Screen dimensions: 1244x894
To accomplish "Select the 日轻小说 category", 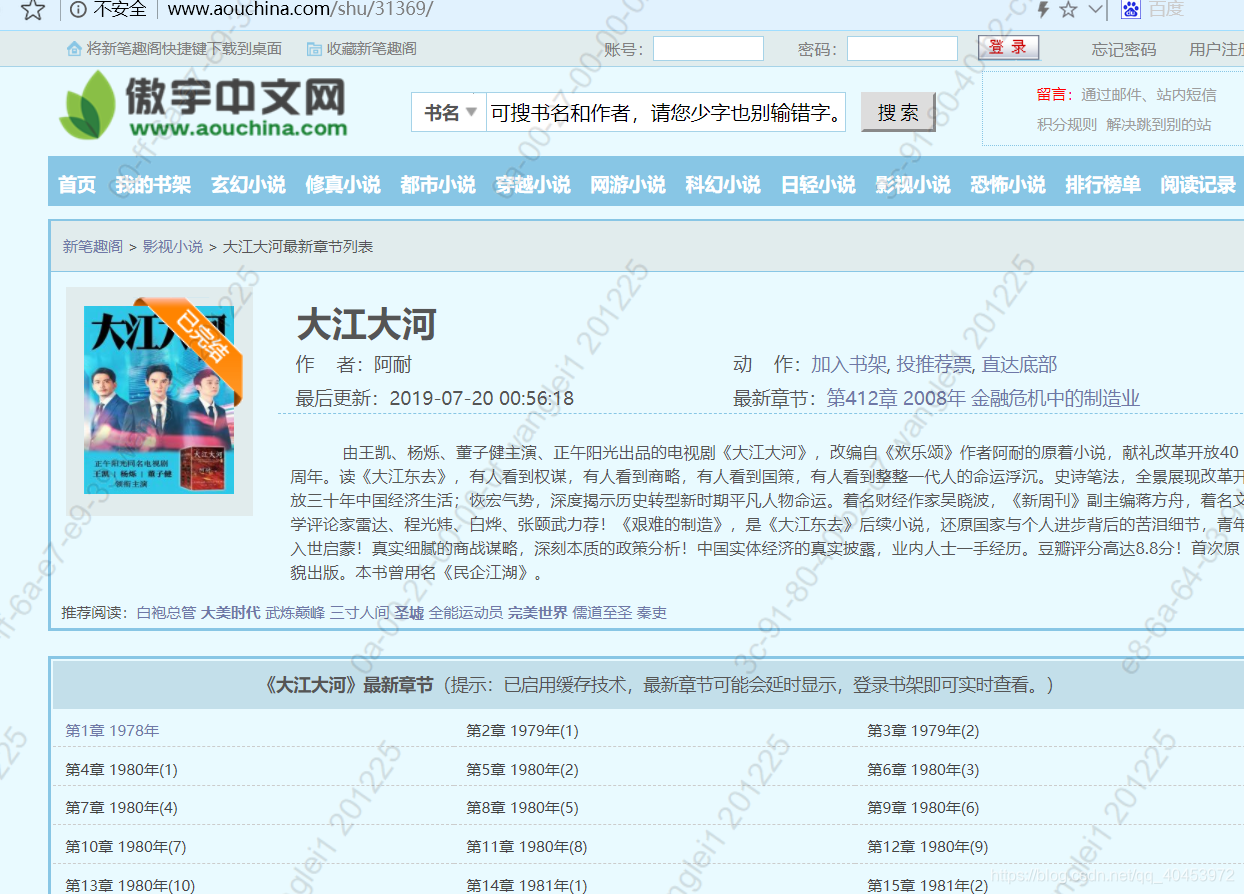I will click(x=818, y=184).
